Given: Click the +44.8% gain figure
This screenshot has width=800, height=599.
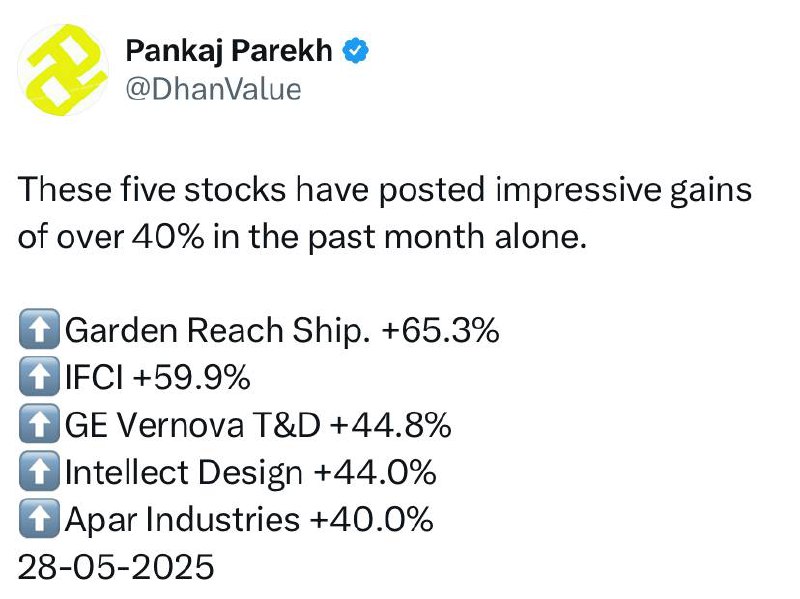Looking at the screenshot, I should [391, 425].
